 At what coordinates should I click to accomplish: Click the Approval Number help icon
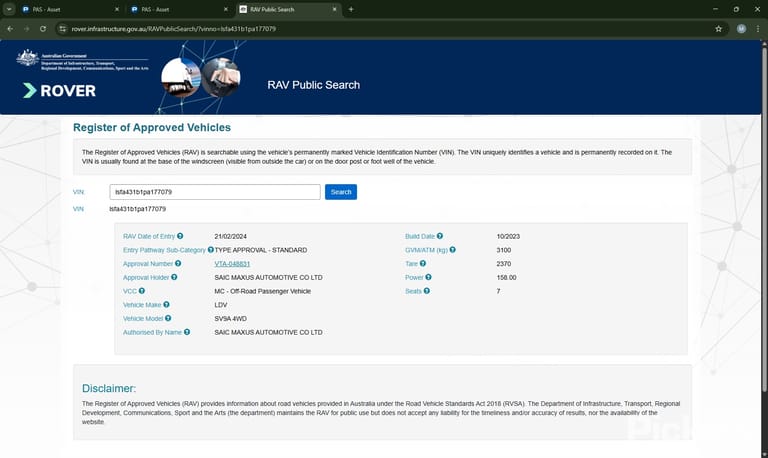(178, 264)
